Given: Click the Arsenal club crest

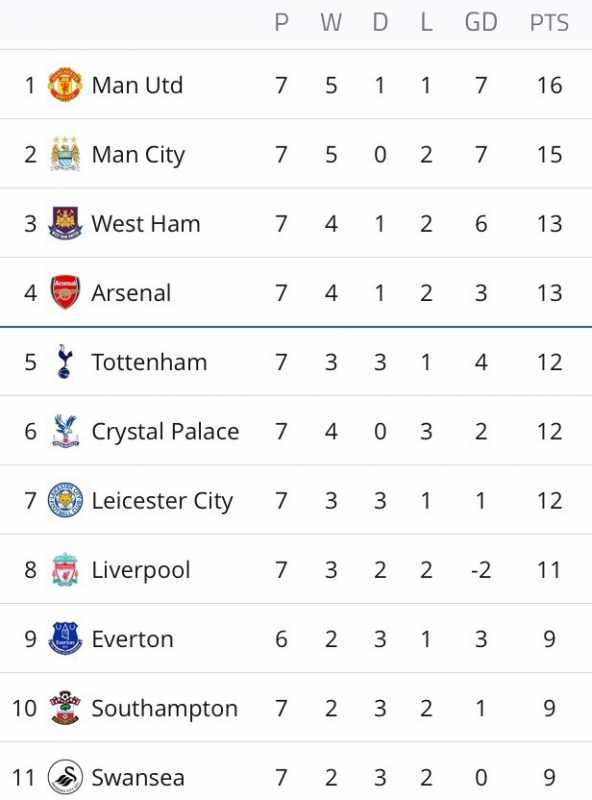Looking at the screenshot, I should 65,292.
